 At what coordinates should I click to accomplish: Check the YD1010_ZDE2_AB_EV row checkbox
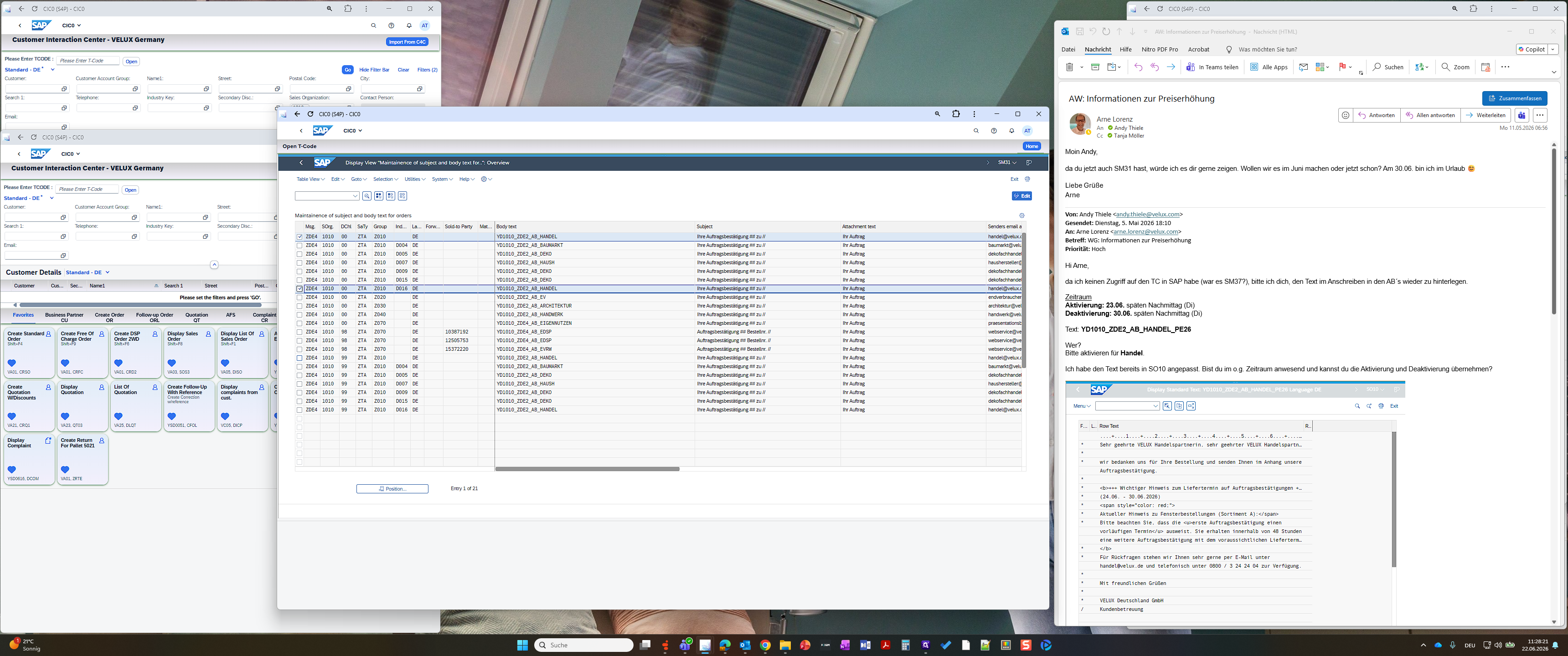pyautogui.click(x=299, y=297)
